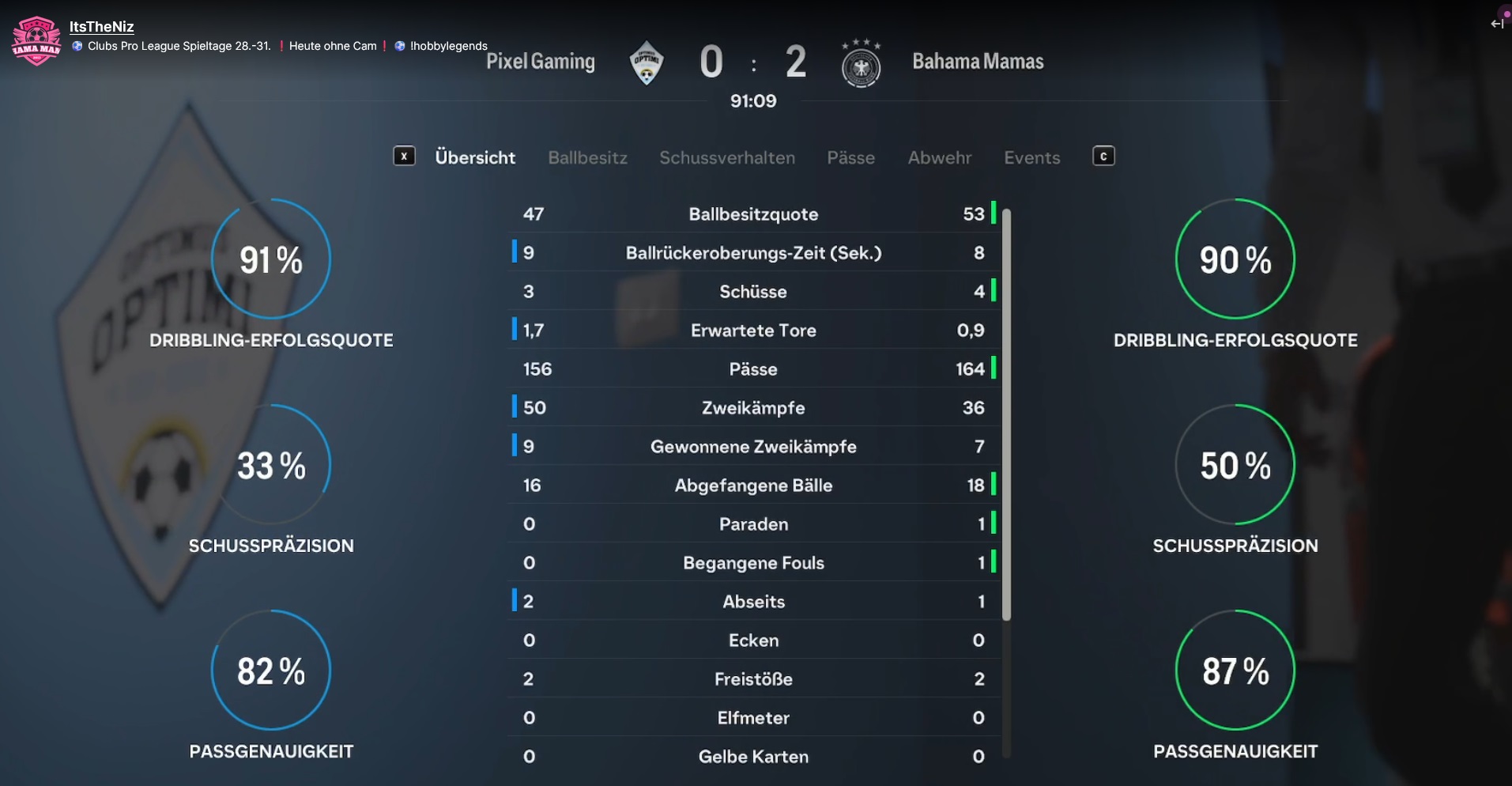Select the Übersicht tab
The width and height of the screenshot is (1512, 786).
[x=475, y=157]
